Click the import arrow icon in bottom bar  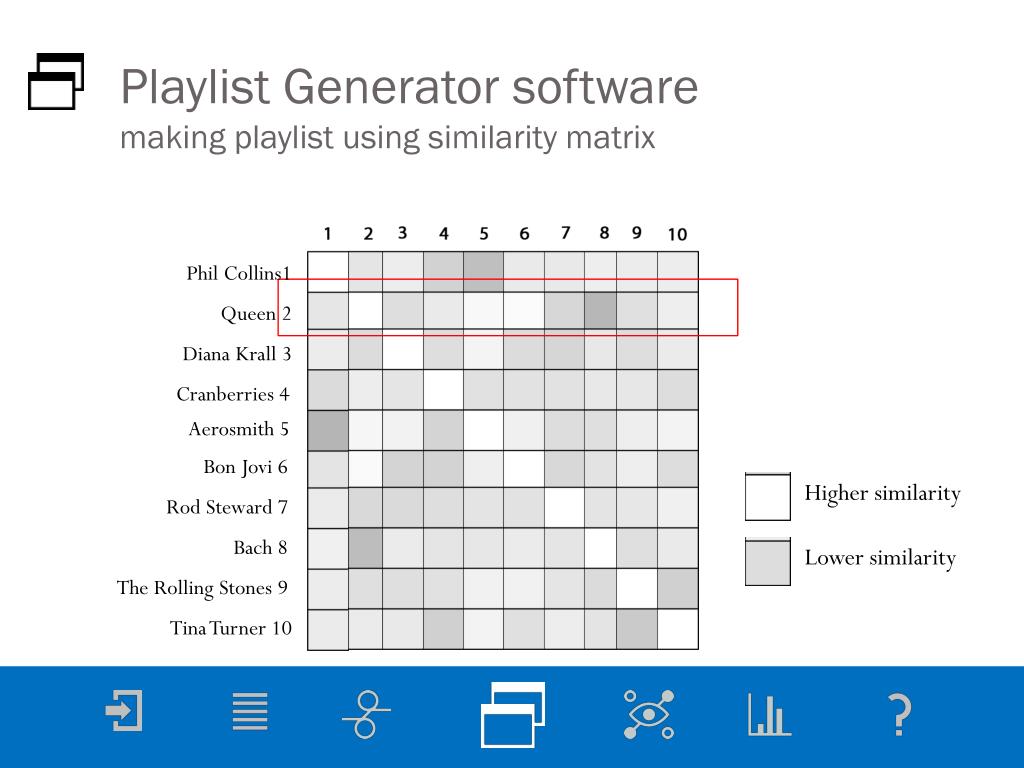(x=124, y=711)
